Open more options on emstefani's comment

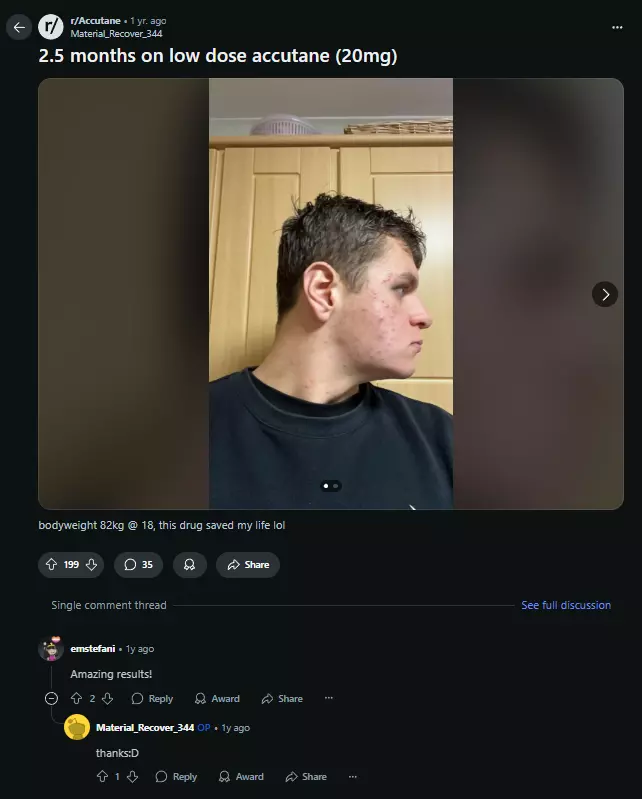tap(329, 698)
